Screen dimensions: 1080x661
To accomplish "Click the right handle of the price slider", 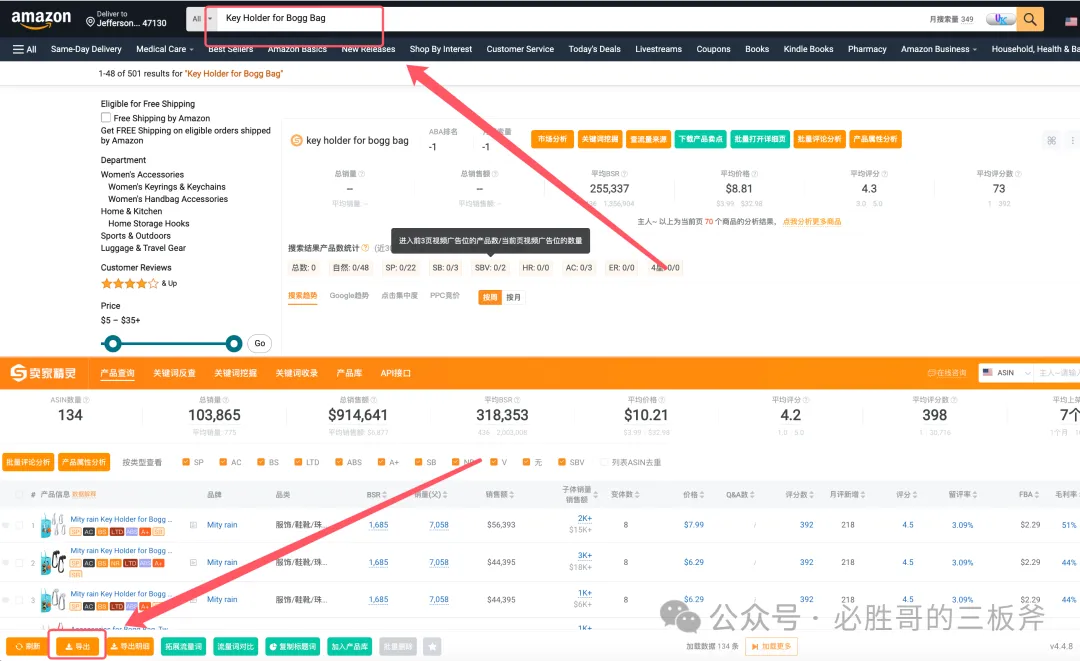I will point(234,344).
